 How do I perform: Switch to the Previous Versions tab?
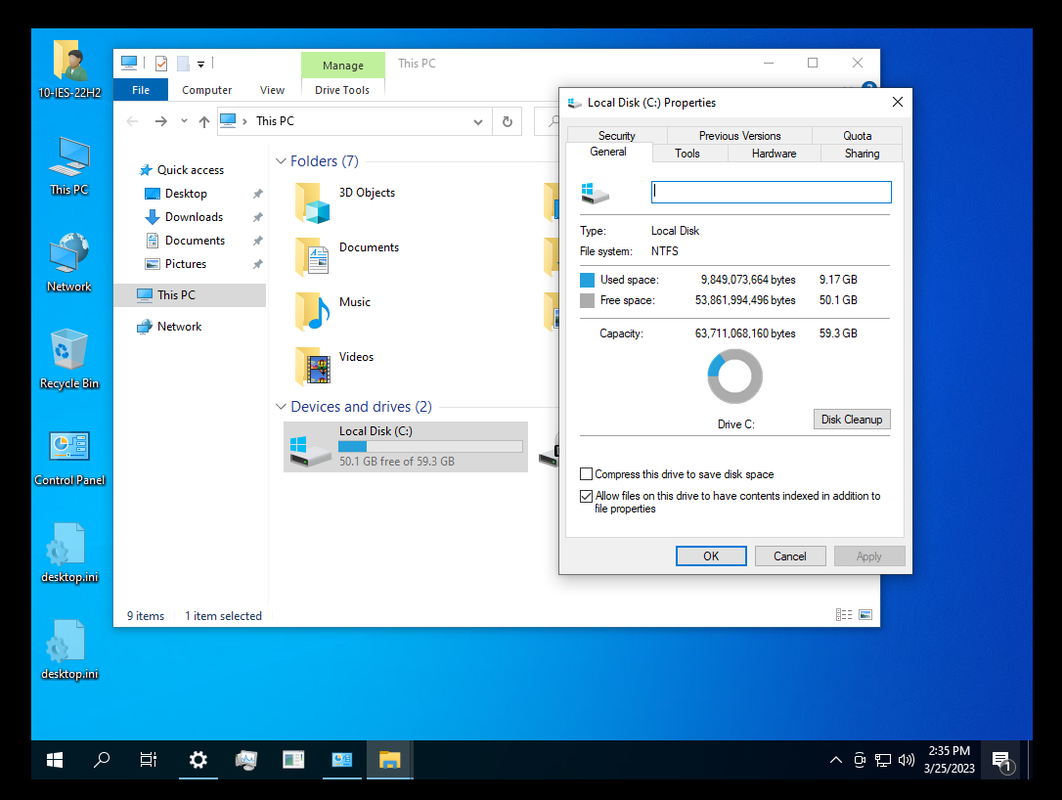(x=740, y=135)
